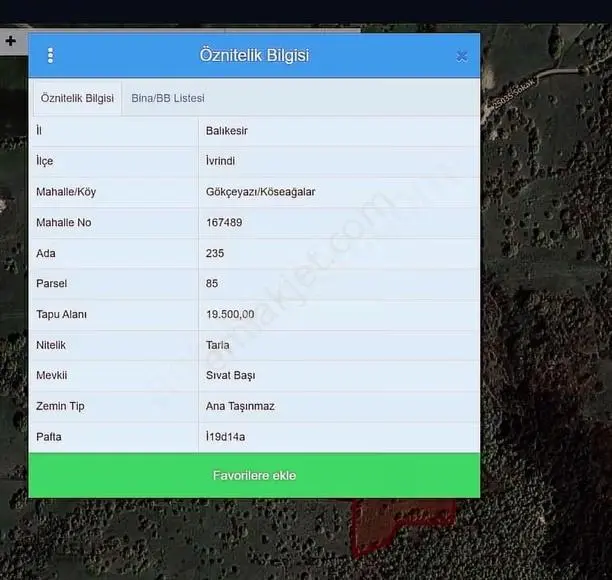
Task: Select the Balıkesir province value
Action: [226, 131]
